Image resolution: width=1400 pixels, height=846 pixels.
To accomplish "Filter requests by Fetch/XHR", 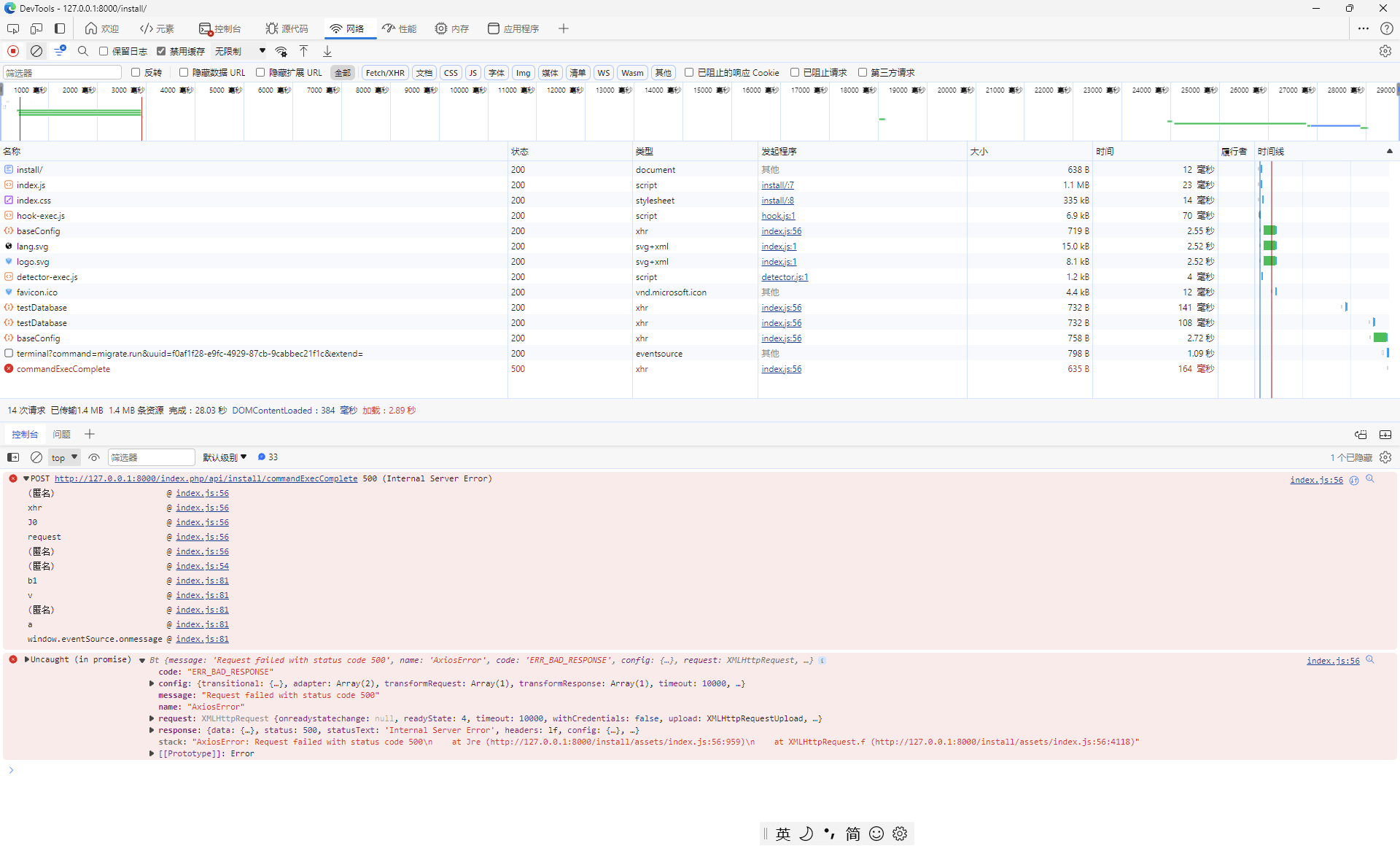I will click(385, 72).
